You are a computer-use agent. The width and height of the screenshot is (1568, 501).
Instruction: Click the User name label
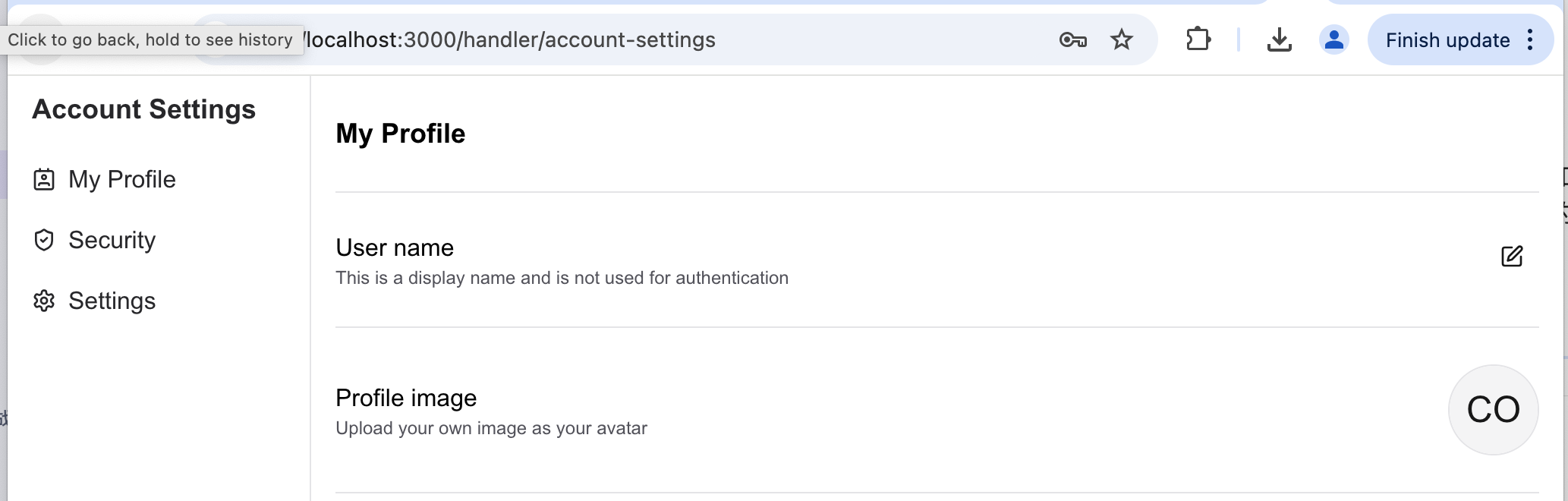point(395,247)
